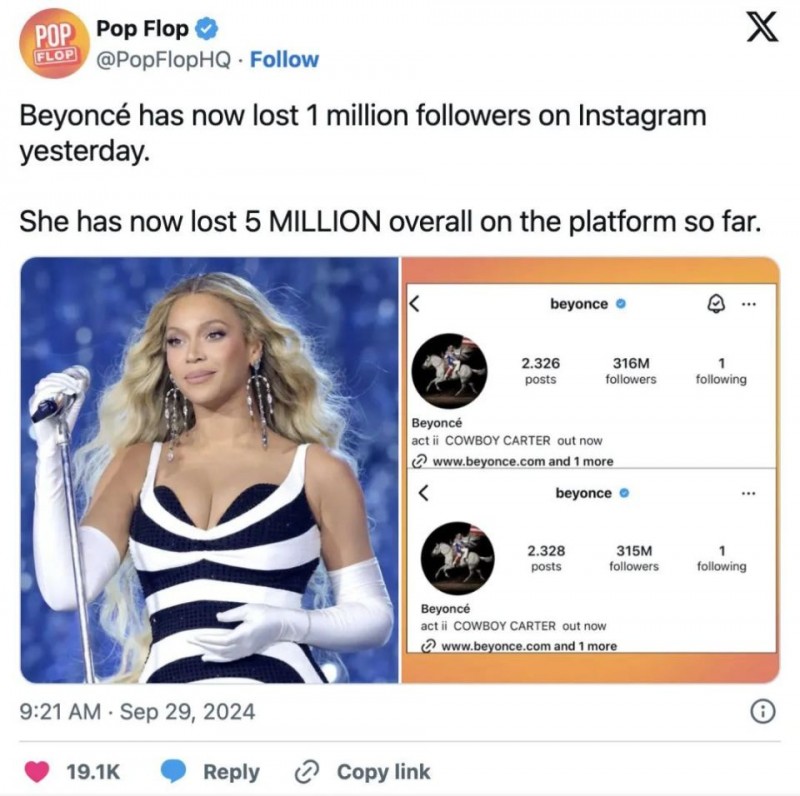Click the notification bell in top Instagram screenshot
Viewport: 800px width, 796px height.
pyautogui.click(x=715, y=304)
